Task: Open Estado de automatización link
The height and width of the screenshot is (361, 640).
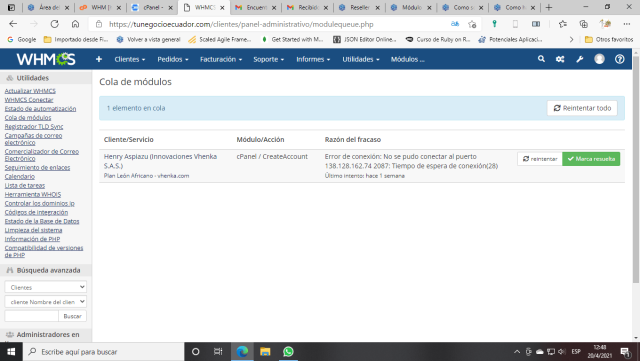Action: [40, 109]
